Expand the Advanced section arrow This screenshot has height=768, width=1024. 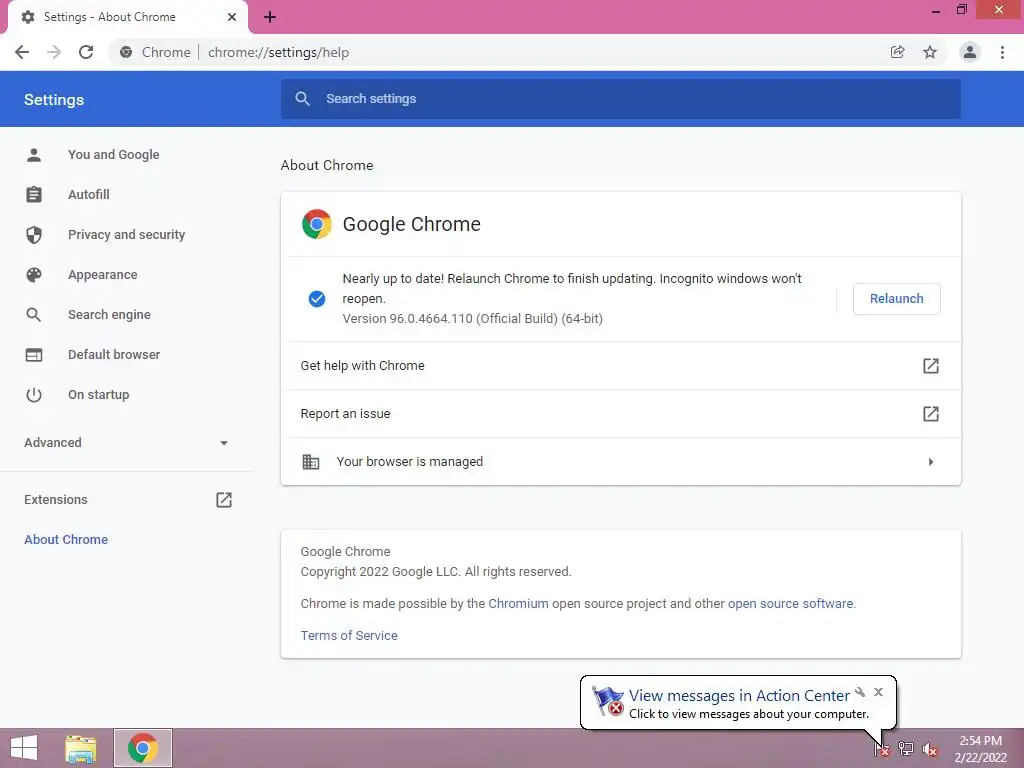pos(224,443)
